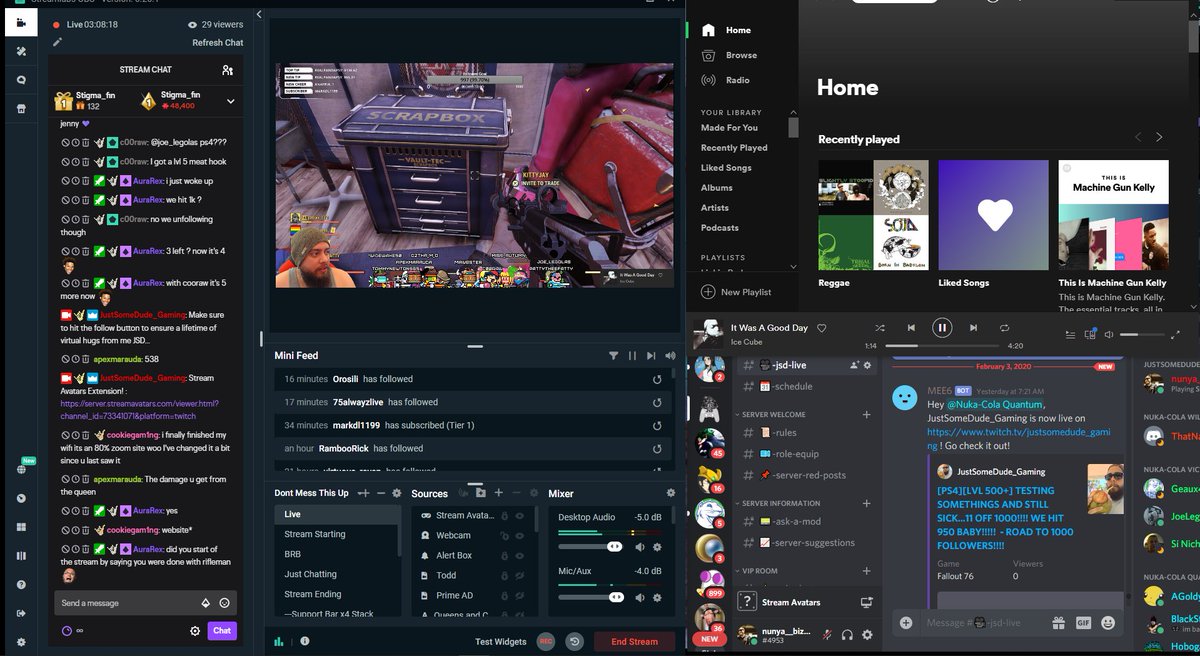The width and height of the screenshot is (1200, 656).
Task: Open the Streamlabs app store icon
Action: point(21,108)
